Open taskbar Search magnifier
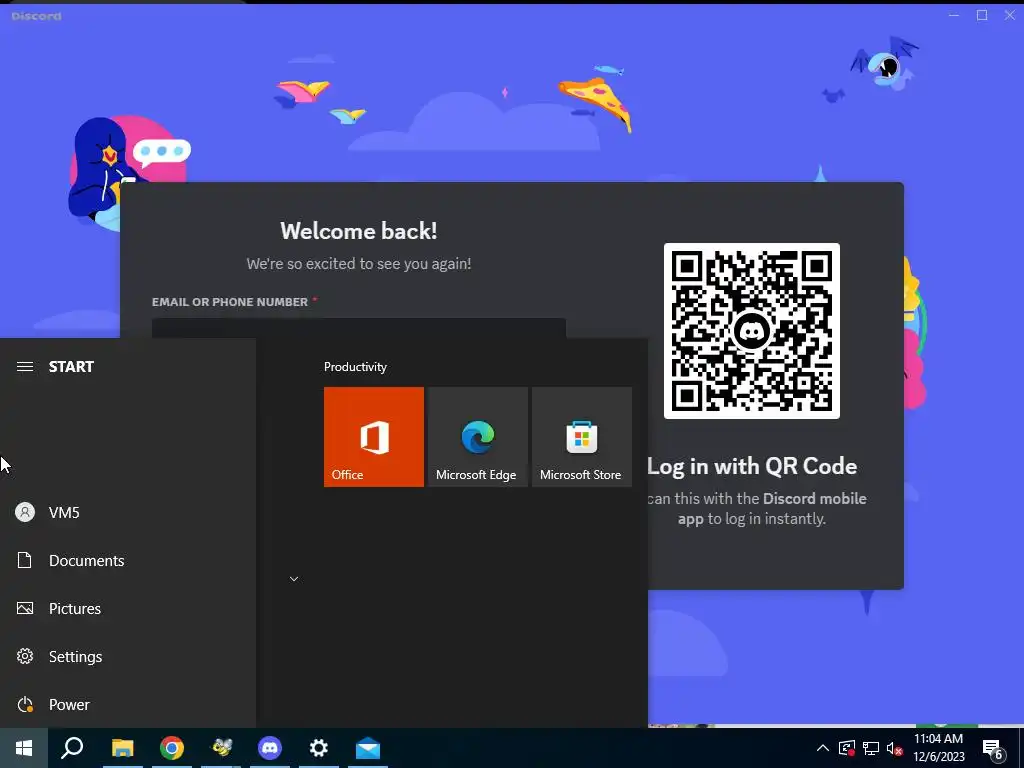The width and height of the screenshot is (1024, 768). pyautogui.click(x=72, y=748)
